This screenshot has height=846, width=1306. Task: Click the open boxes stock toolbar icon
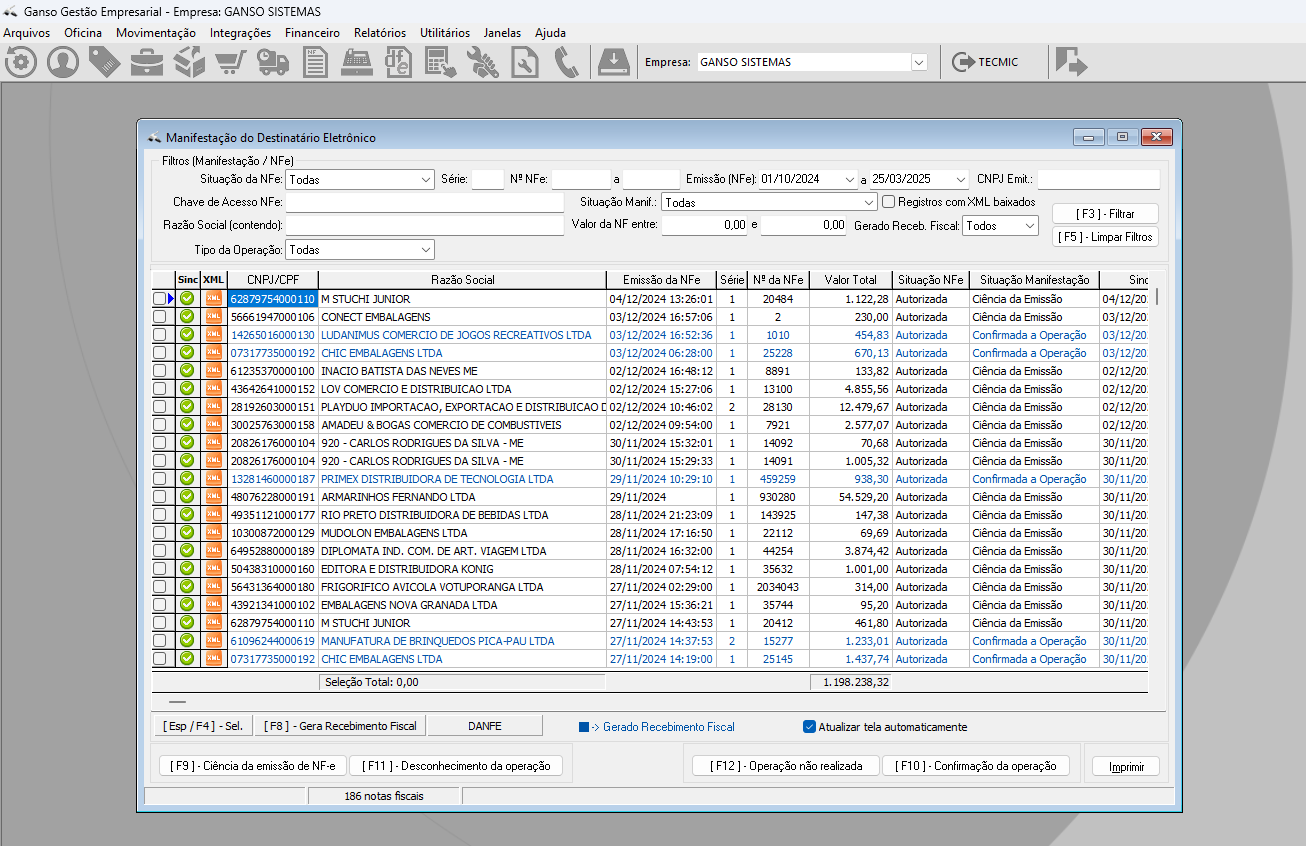tap(189, 62)
